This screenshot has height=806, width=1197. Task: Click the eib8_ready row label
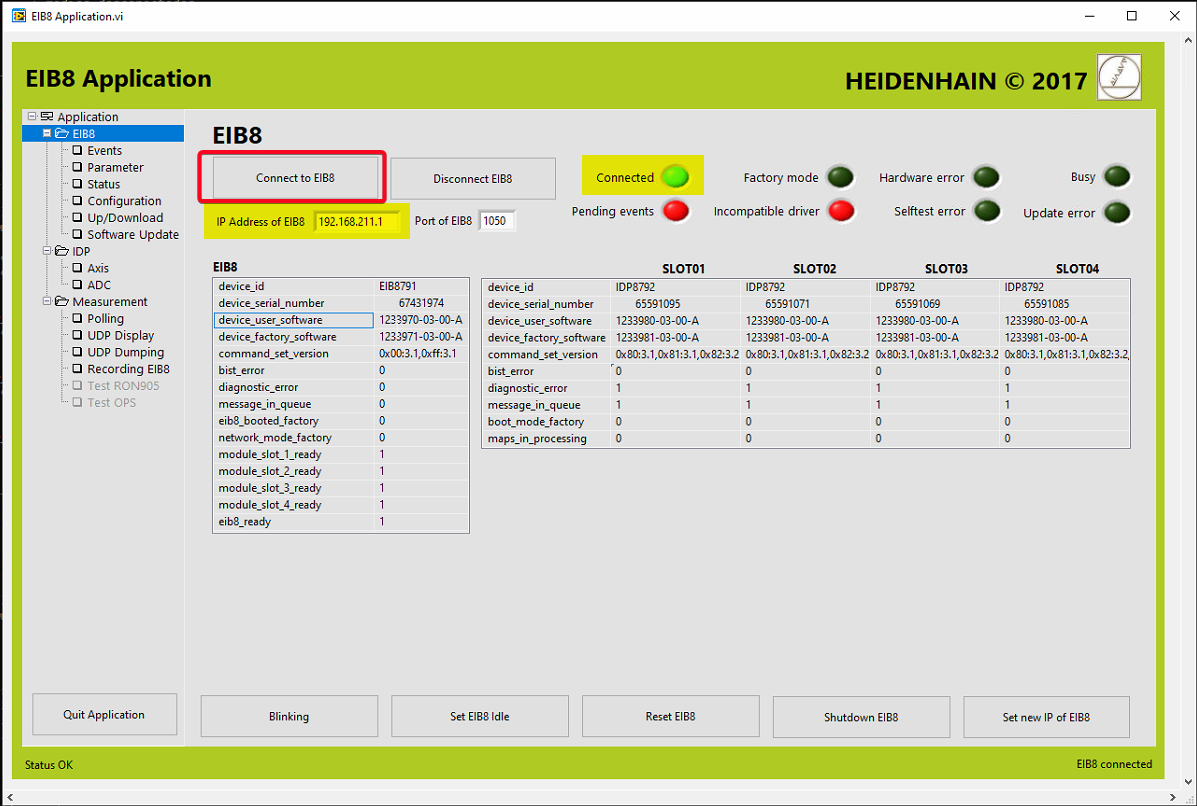(244, 521)
